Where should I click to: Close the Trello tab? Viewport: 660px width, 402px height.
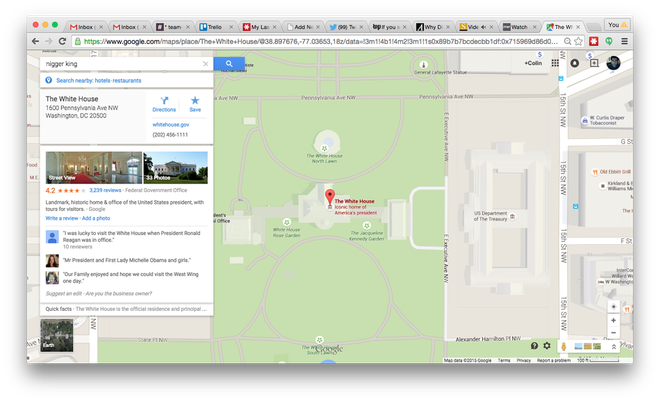231,27
